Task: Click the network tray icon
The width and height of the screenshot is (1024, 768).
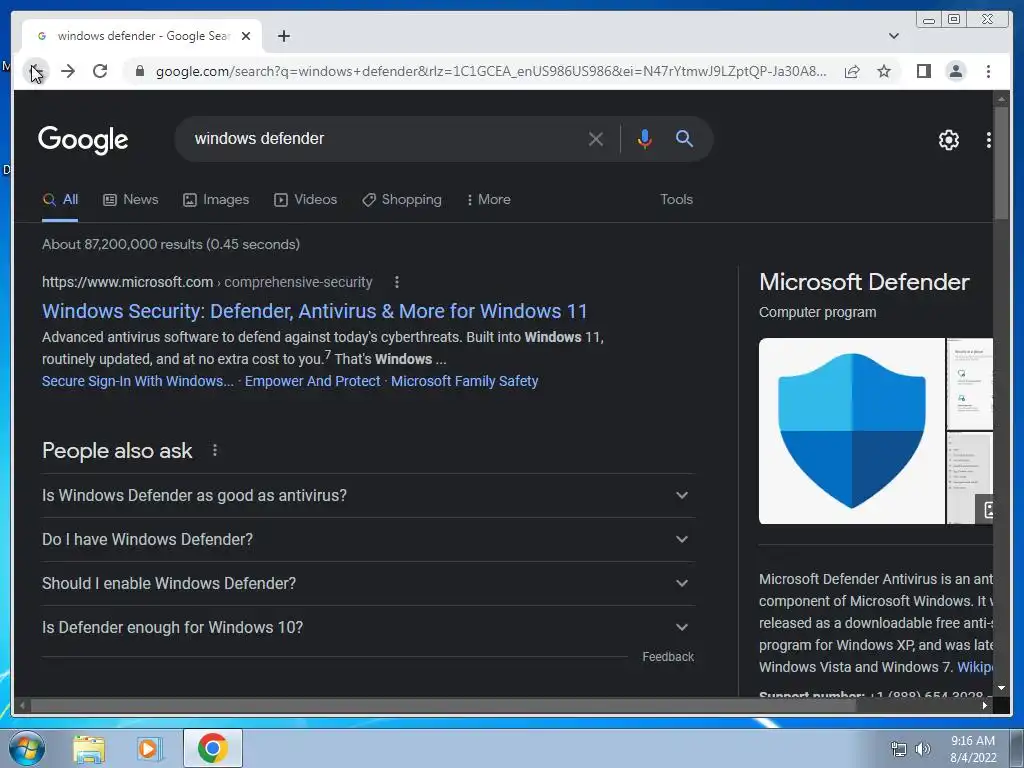Action: click(899, 749)
